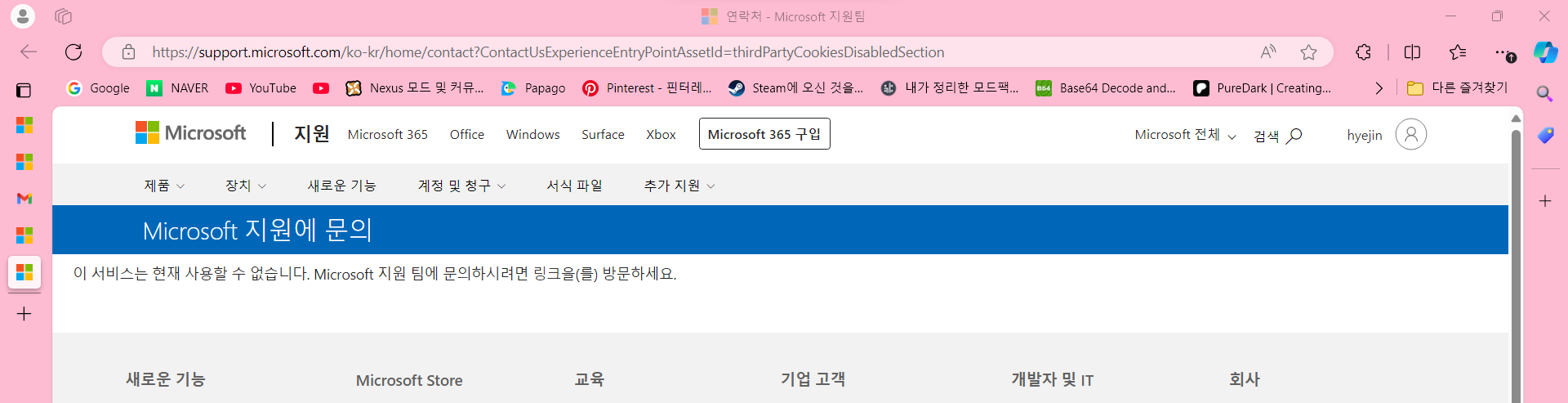Customize the sidebar with the plus icon
Image resolution: width=1568 pixels, height=403 pixels.
click(x=1545, y=201)
